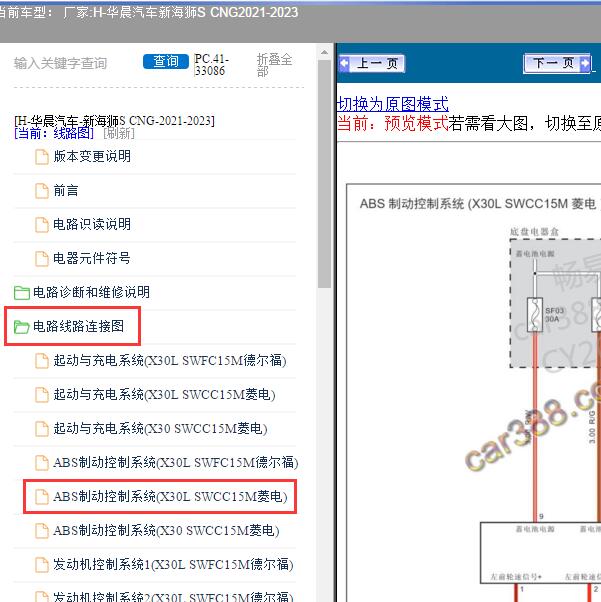Click scrollbar up arrow in left panel
Image resolution: width=601 pixels, height=602 pixels.
click(x=325, y=52)
